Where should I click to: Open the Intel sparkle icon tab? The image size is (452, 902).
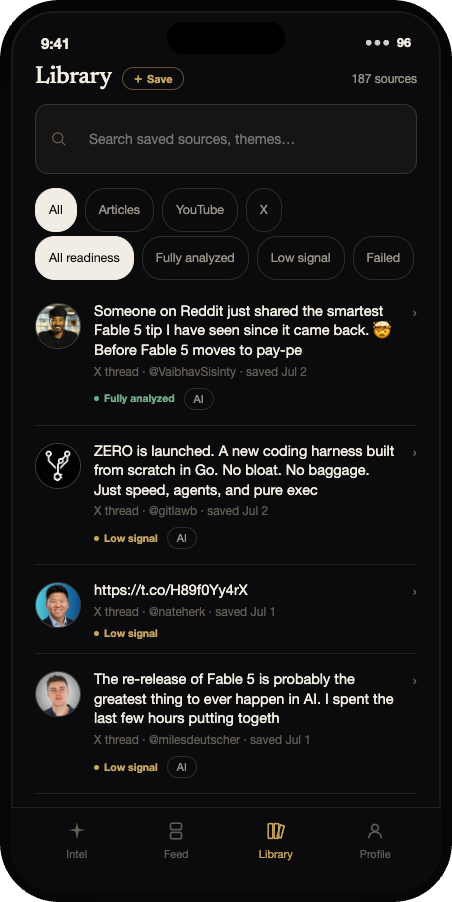point(76,831)
